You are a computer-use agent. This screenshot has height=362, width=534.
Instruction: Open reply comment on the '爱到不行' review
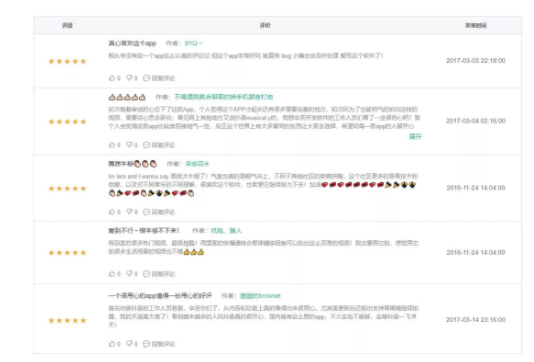coord(159,273)
